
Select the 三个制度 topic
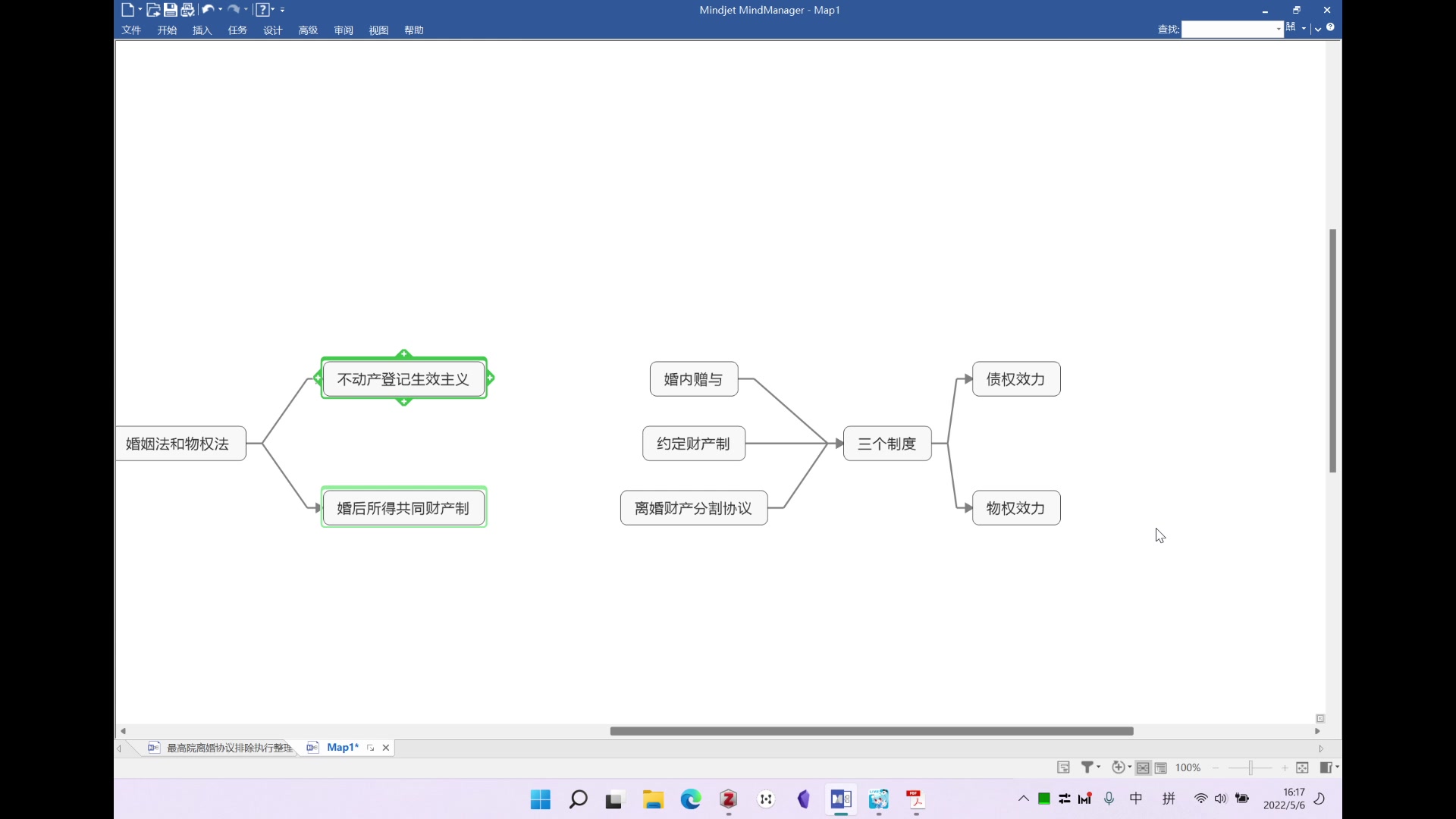click(887, 444)
